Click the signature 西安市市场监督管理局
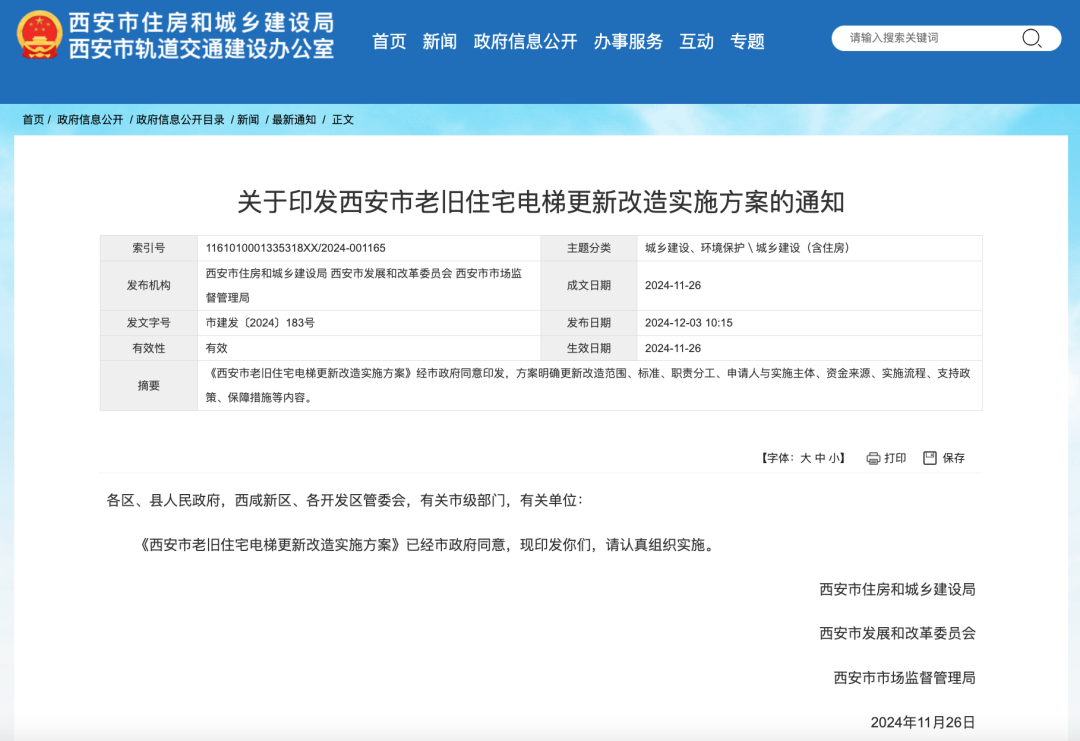 [904, 678]
